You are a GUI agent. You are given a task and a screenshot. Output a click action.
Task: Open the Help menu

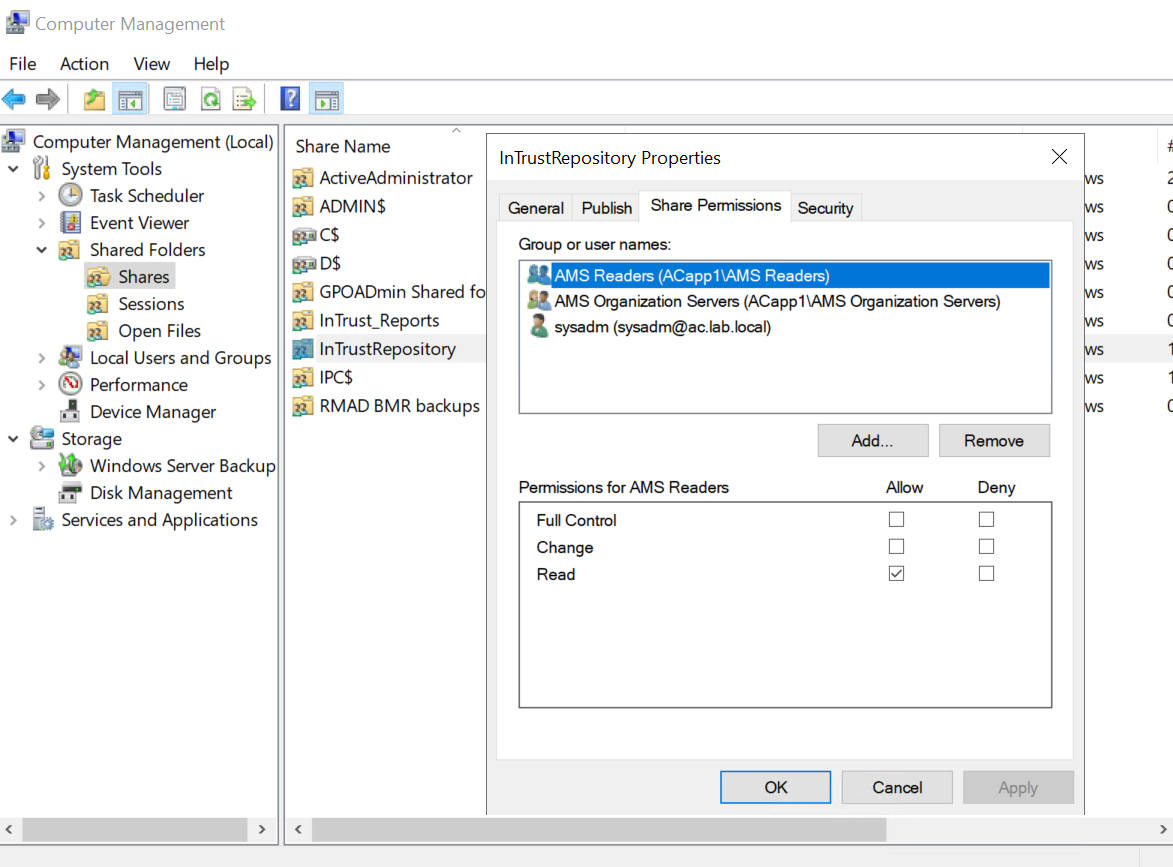coord(211,64)
